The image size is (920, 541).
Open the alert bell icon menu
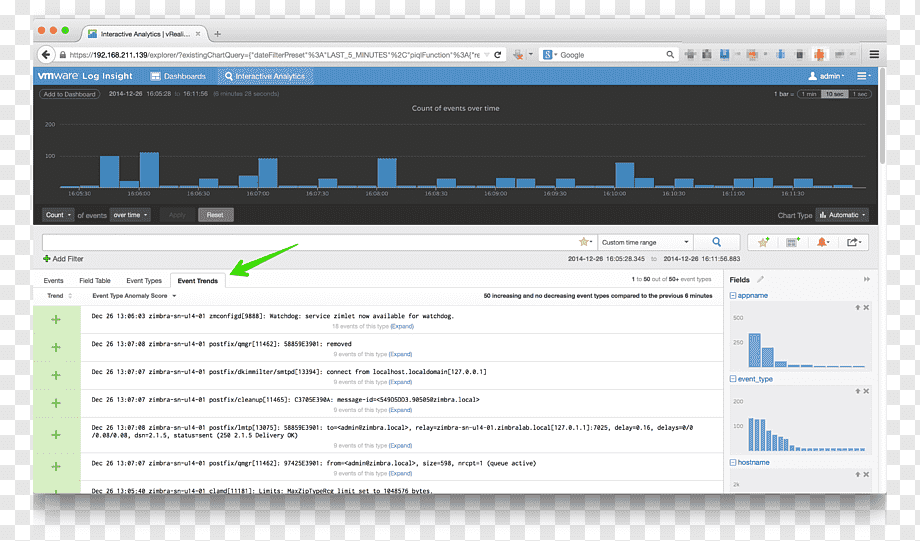pos(823,242)
